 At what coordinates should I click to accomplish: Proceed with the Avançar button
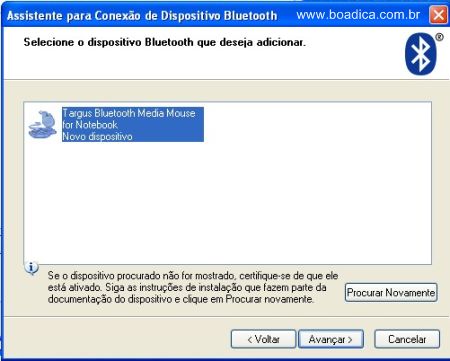(x=331, y=339)
